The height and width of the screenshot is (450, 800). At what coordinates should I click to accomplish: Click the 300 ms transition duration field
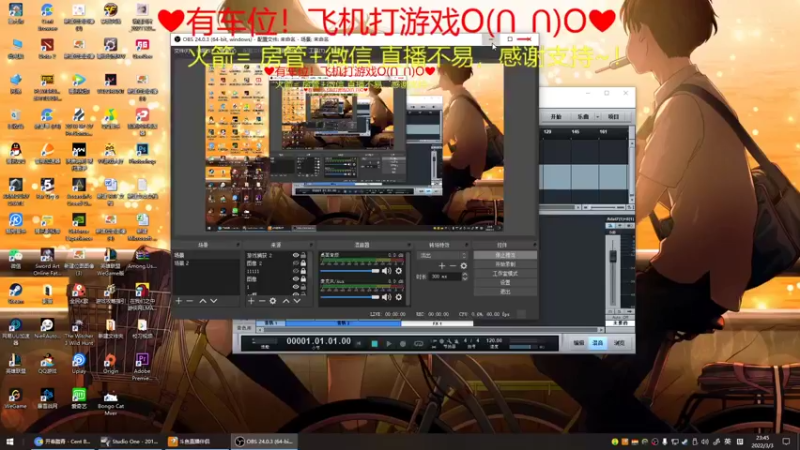click(445, 277)
